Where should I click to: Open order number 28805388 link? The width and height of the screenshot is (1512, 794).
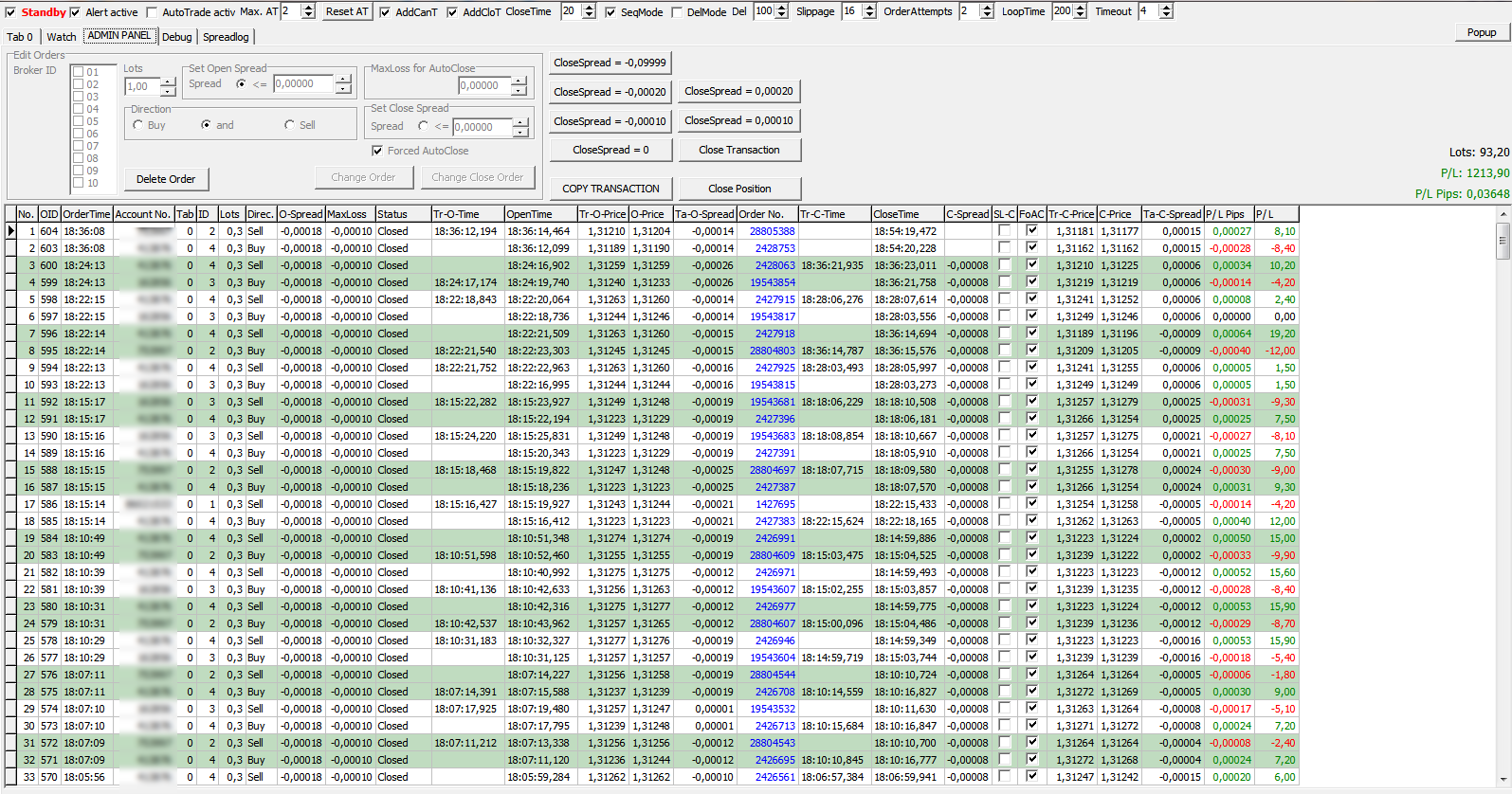click(x=772, y=231)
